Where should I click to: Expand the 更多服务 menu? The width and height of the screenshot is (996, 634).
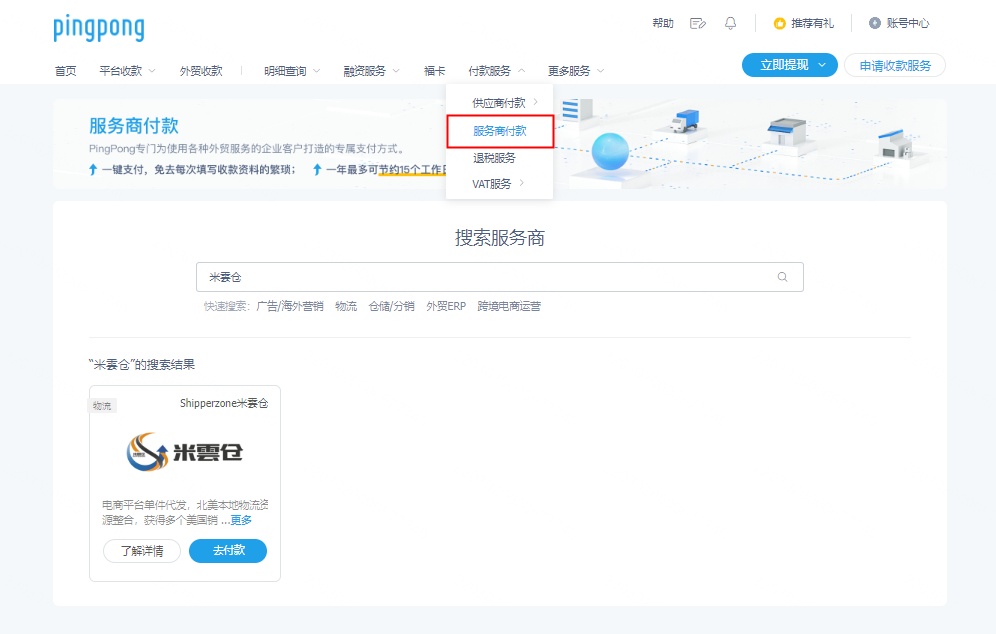(575, 71)
